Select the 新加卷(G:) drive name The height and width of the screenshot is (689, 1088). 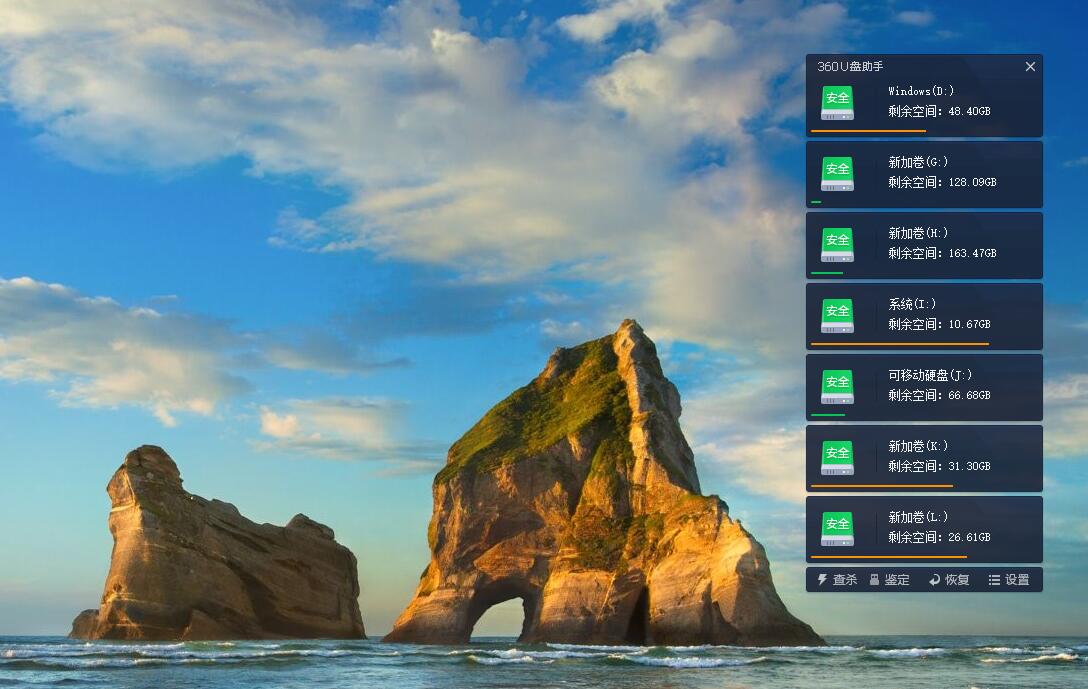click(x=918, y=162)
